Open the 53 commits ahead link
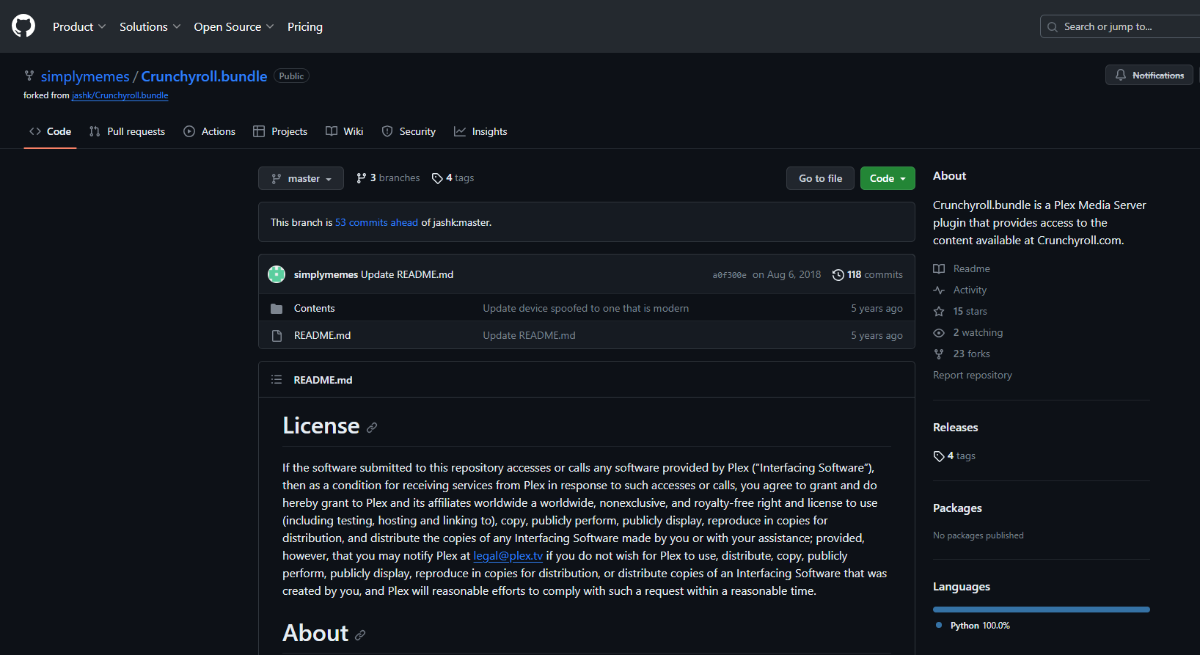Viewport: 1200px width, 655px height. tap(376, 222)
